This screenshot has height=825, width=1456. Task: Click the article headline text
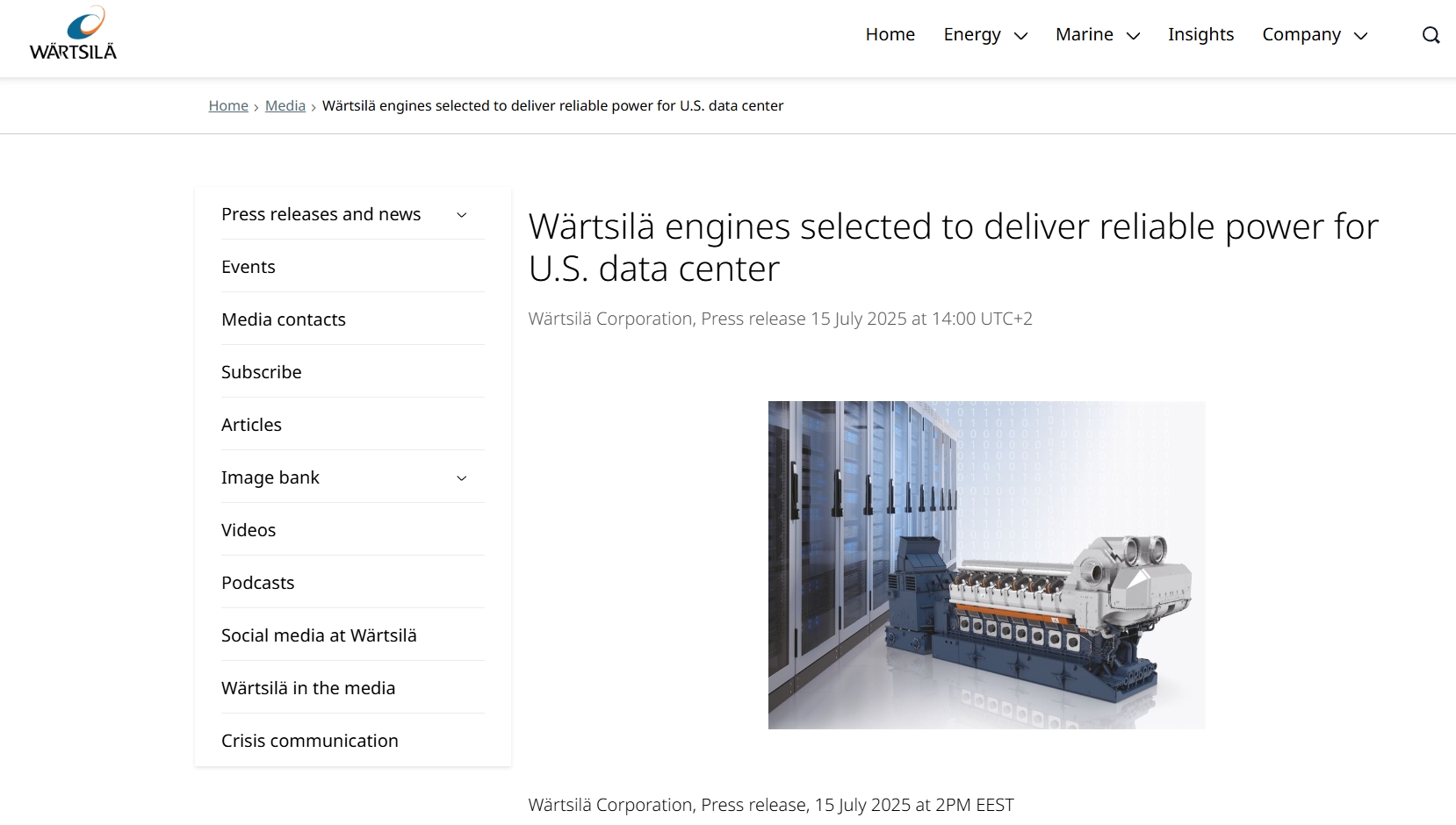click(x=954, y=247)
